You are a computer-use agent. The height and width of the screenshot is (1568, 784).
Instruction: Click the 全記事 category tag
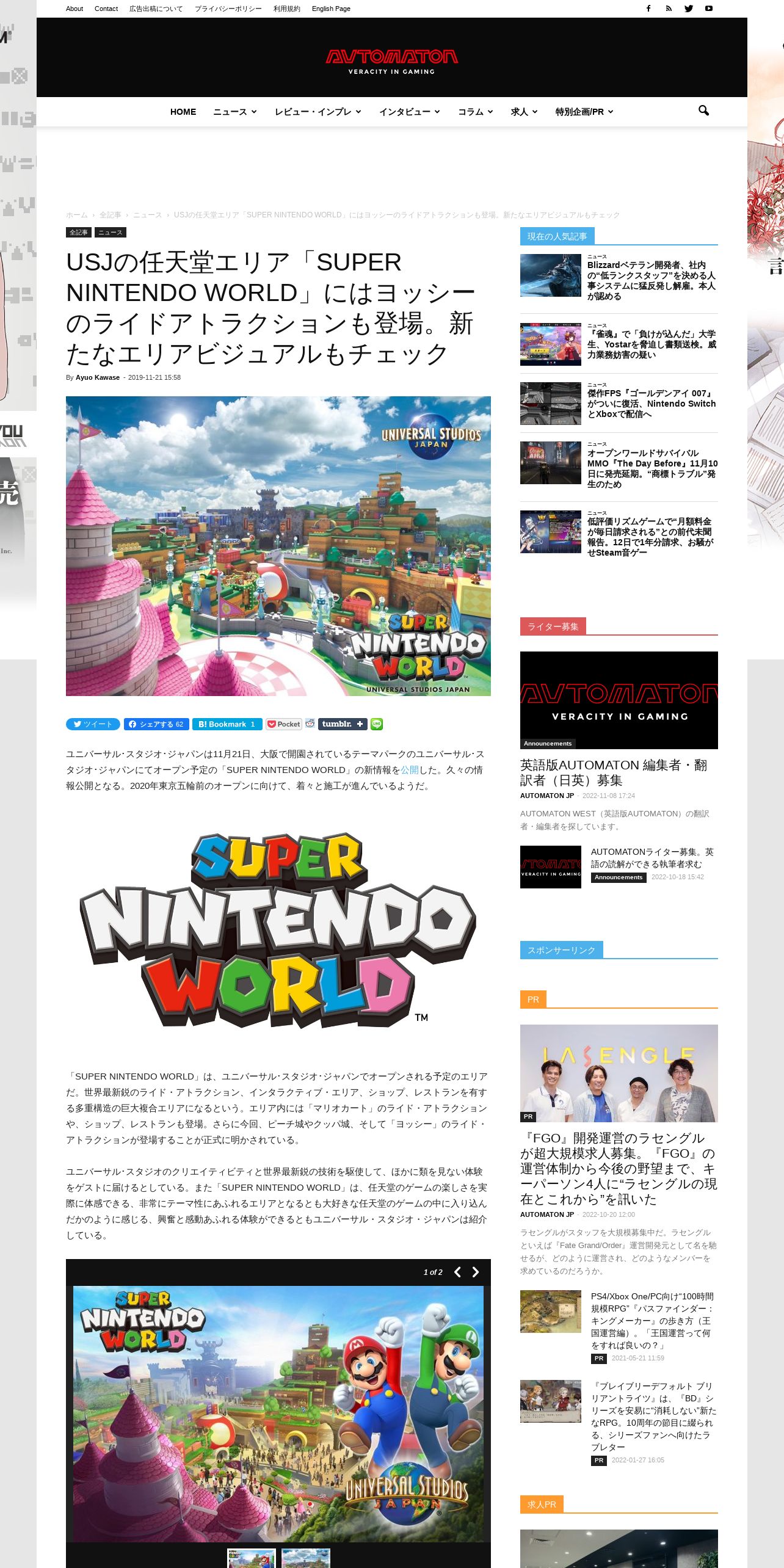click(x=79, y=233)
